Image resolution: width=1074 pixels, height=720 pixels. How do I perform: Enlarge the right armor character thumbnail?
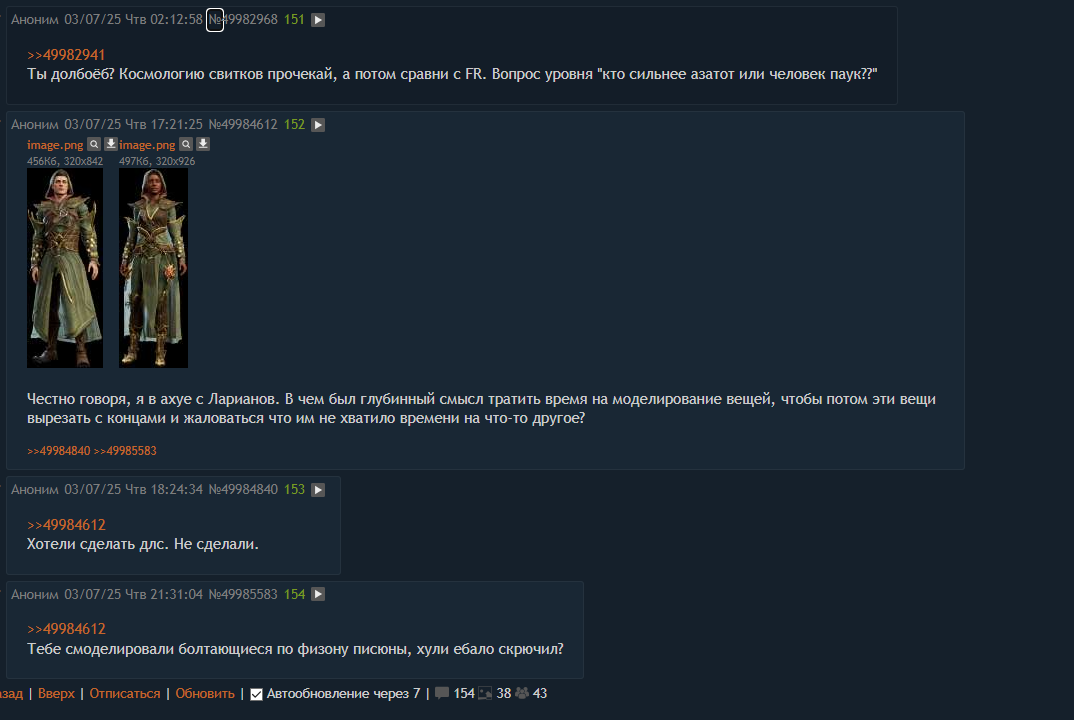tap(153, 268)
